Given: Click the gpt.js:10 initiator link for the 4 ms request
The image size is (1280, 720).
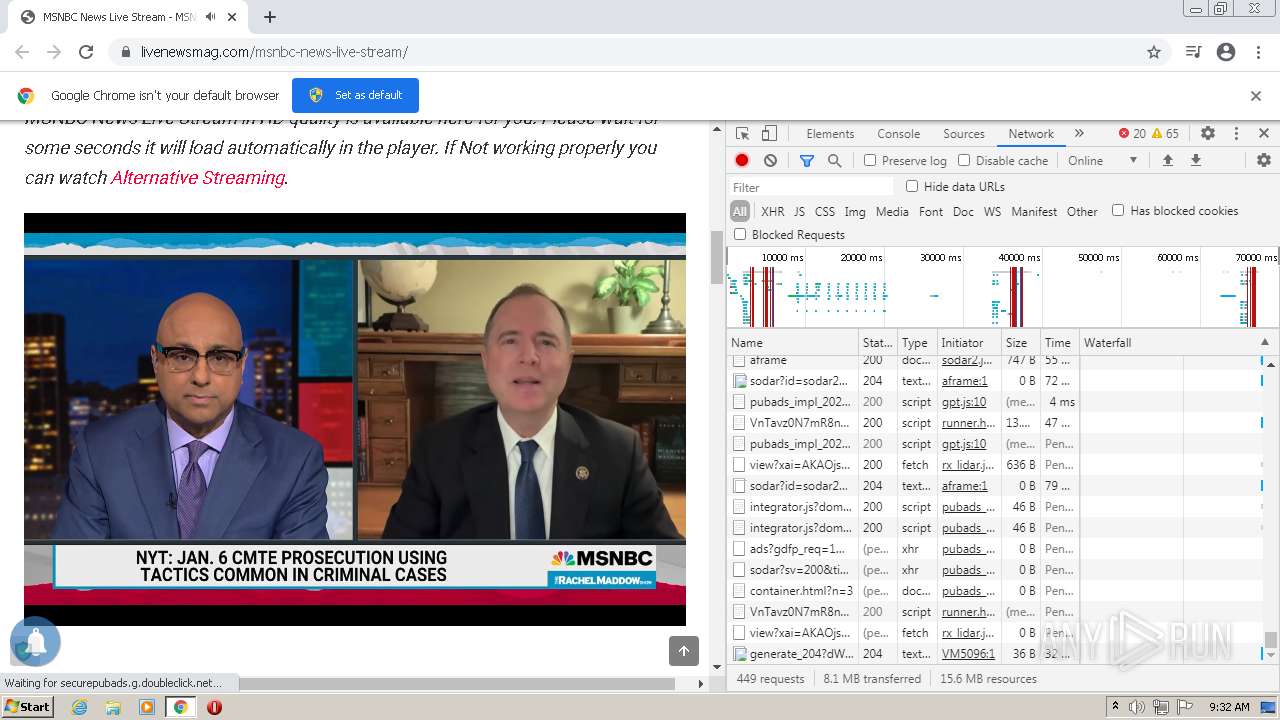Looking at the screenshot, I should point(964,402).
